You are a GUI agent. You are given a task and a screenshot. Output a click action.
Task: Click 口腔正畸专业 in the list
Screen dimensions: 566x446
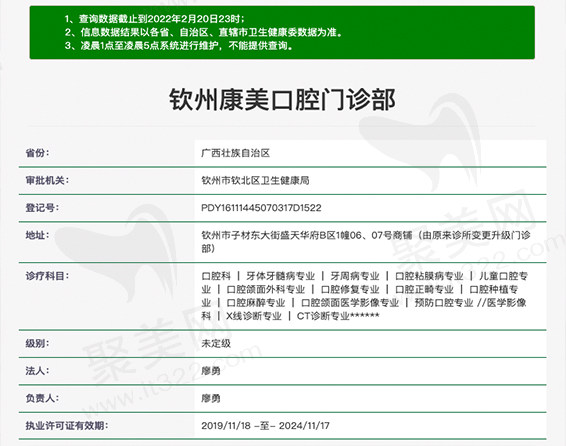(424, 289)
